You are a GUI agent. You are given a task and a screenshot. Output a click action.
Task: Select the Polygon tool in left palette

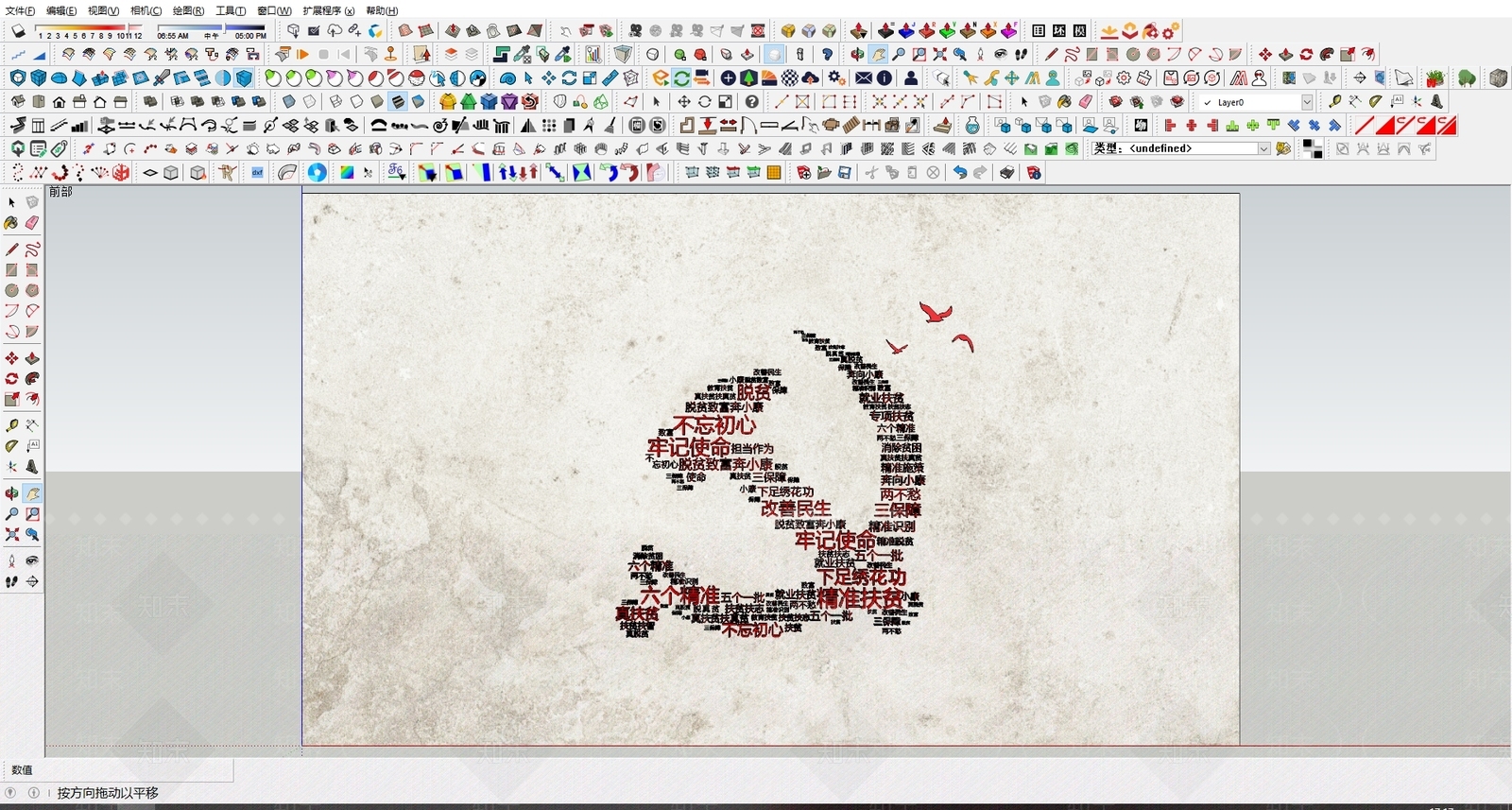pos(32,291)
